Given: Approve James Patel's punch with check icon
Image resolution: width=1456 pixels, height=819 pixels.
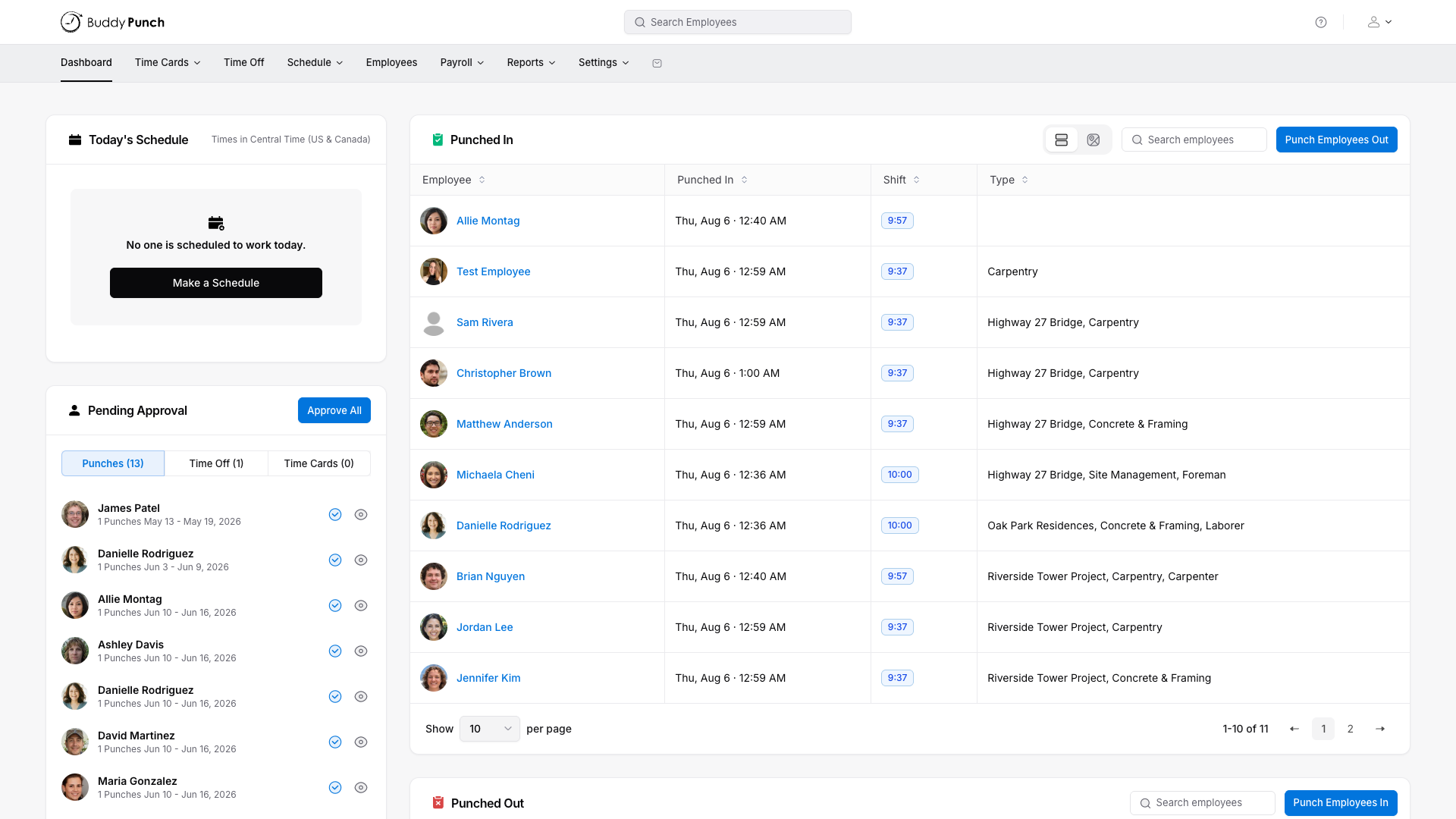Looking at the screenshot, I should click(335, 514).
